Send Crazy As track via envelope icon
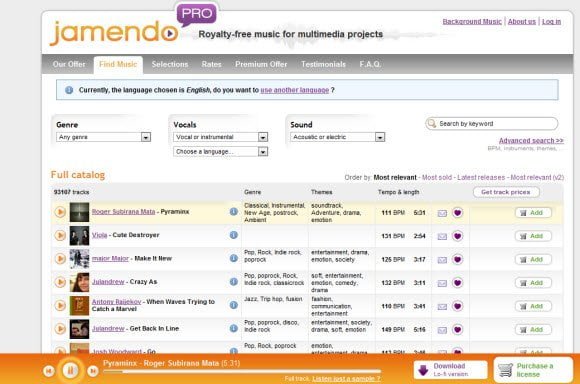Screen dimensions: 580x384 [442, 283]
